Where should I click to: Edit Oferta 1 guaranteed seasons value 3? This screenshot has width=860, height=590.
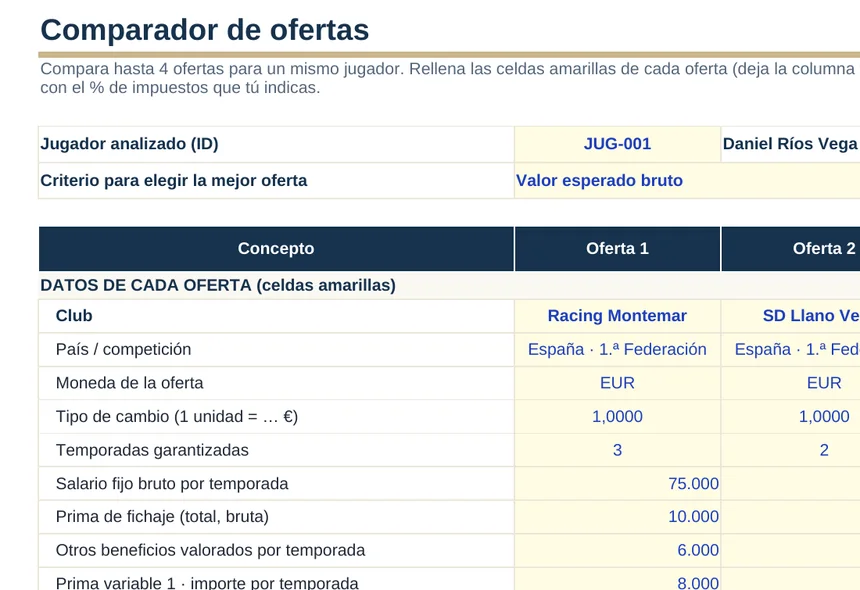coord(617,450)
